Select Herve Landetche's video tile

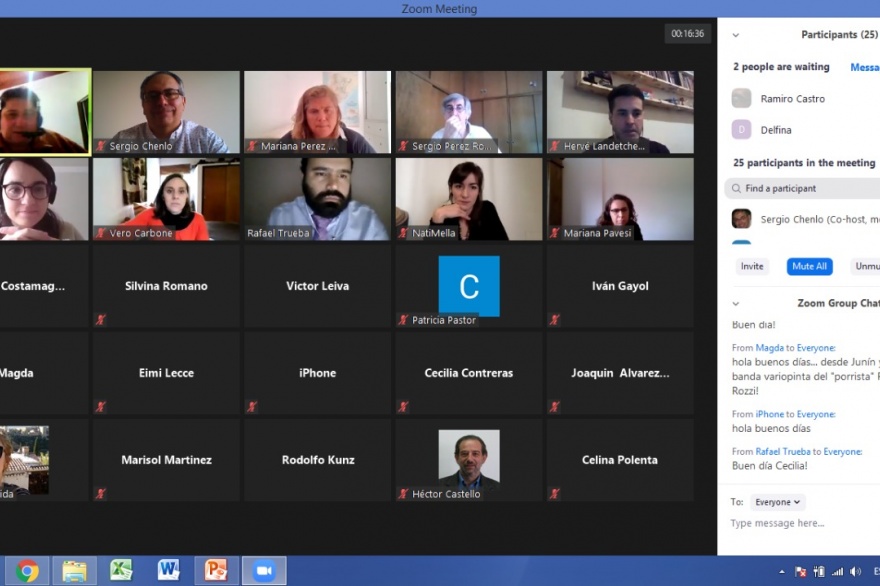click(x=620, y=112)
